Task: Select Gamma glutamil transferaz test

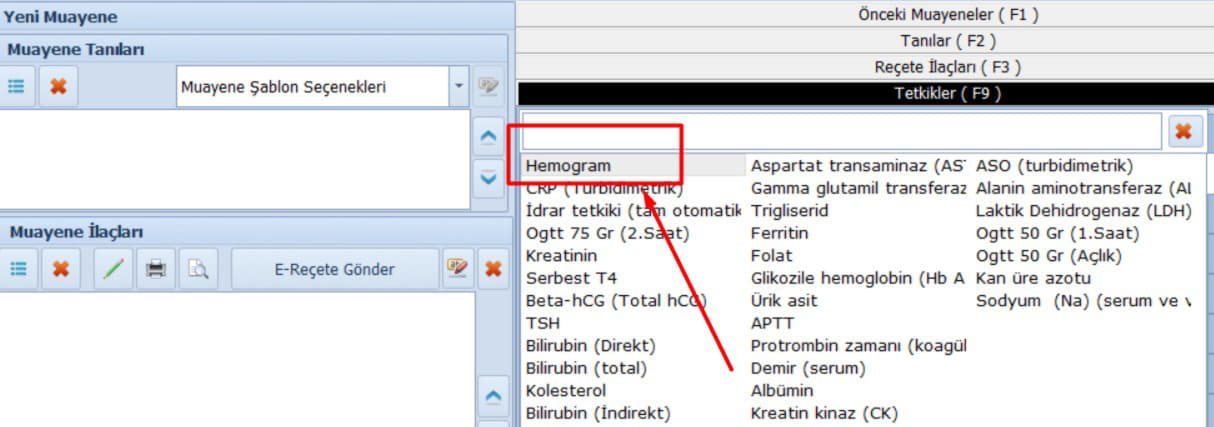Action: (858, 188)
